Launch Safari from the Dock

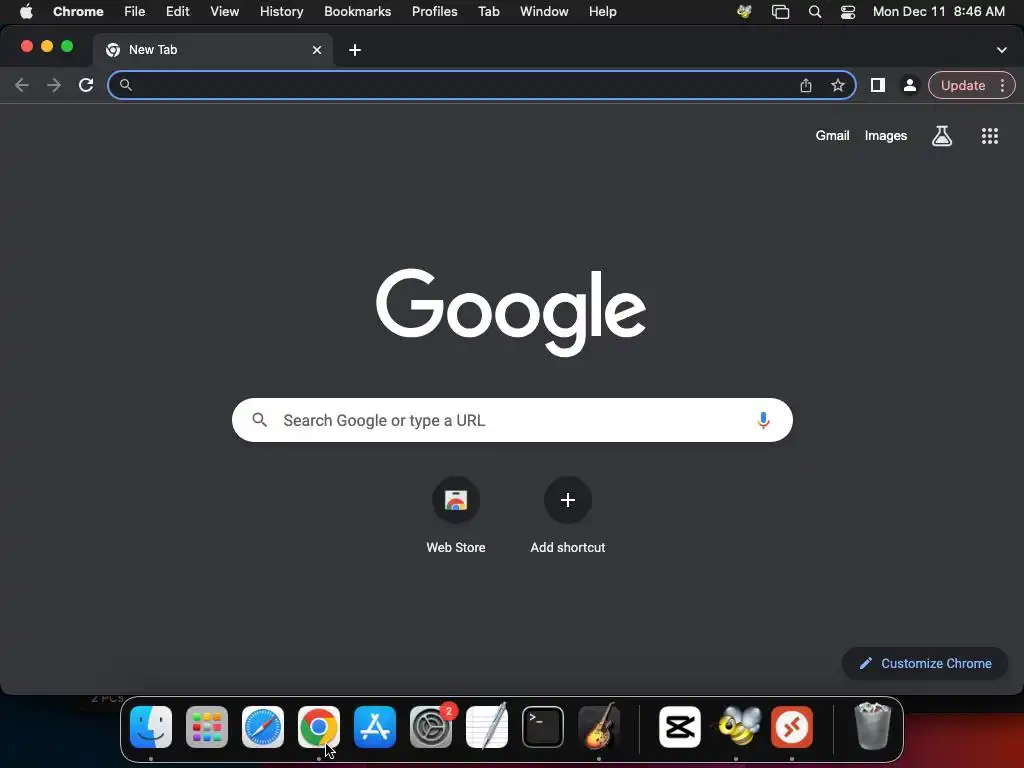click(x=263, y=727)
